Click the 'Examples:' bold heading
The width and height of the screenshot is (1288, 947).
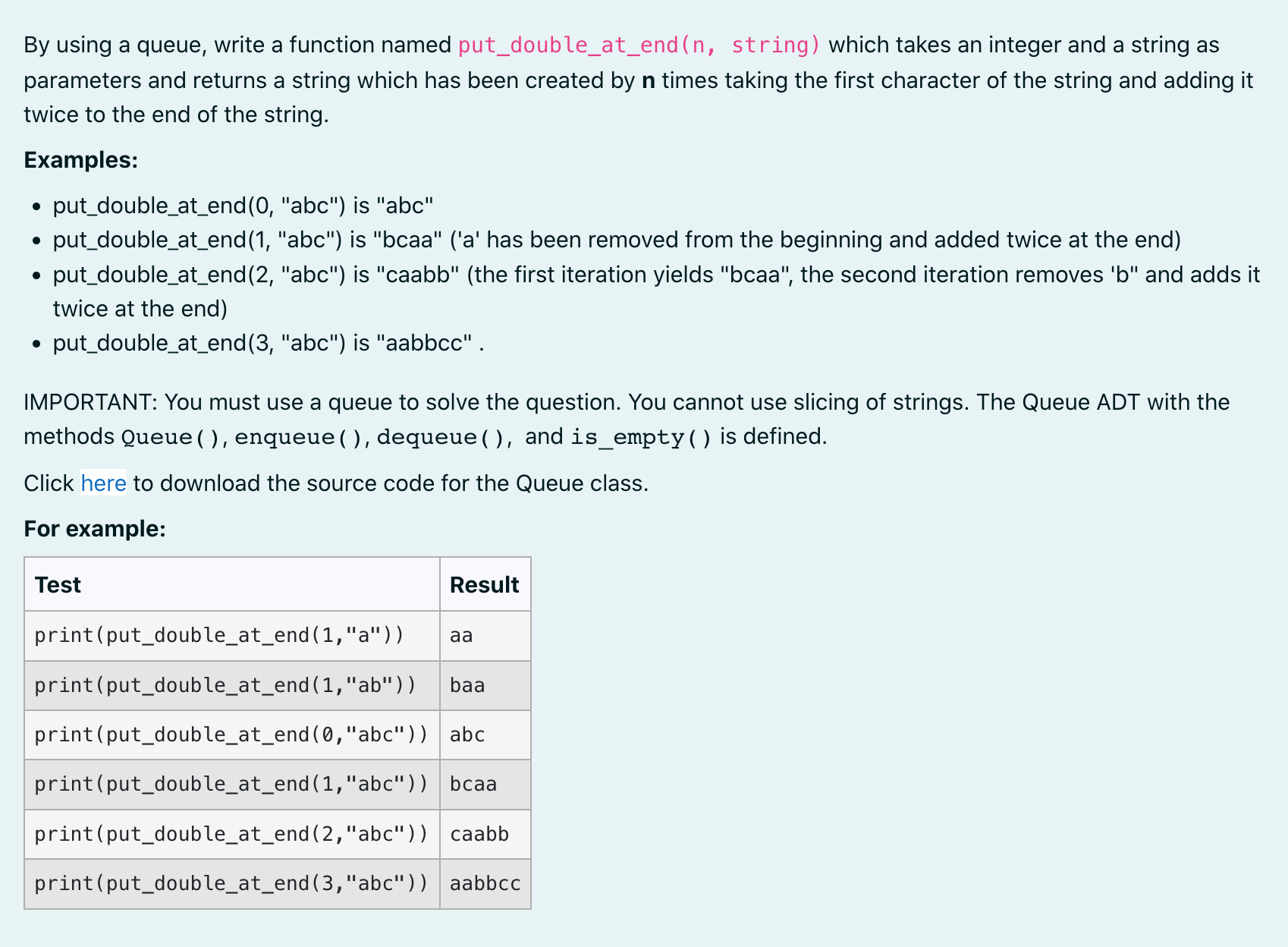[x=81, y=160]
